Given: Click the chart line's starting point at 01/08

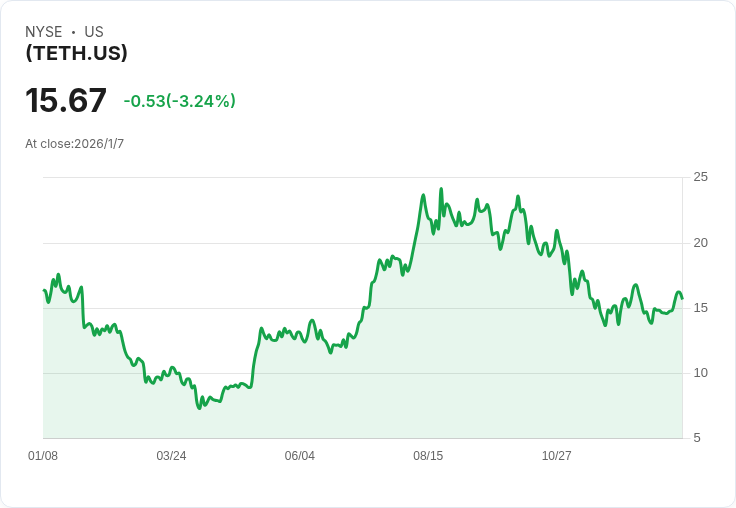Looking at the screenshot, I should 44,290.
